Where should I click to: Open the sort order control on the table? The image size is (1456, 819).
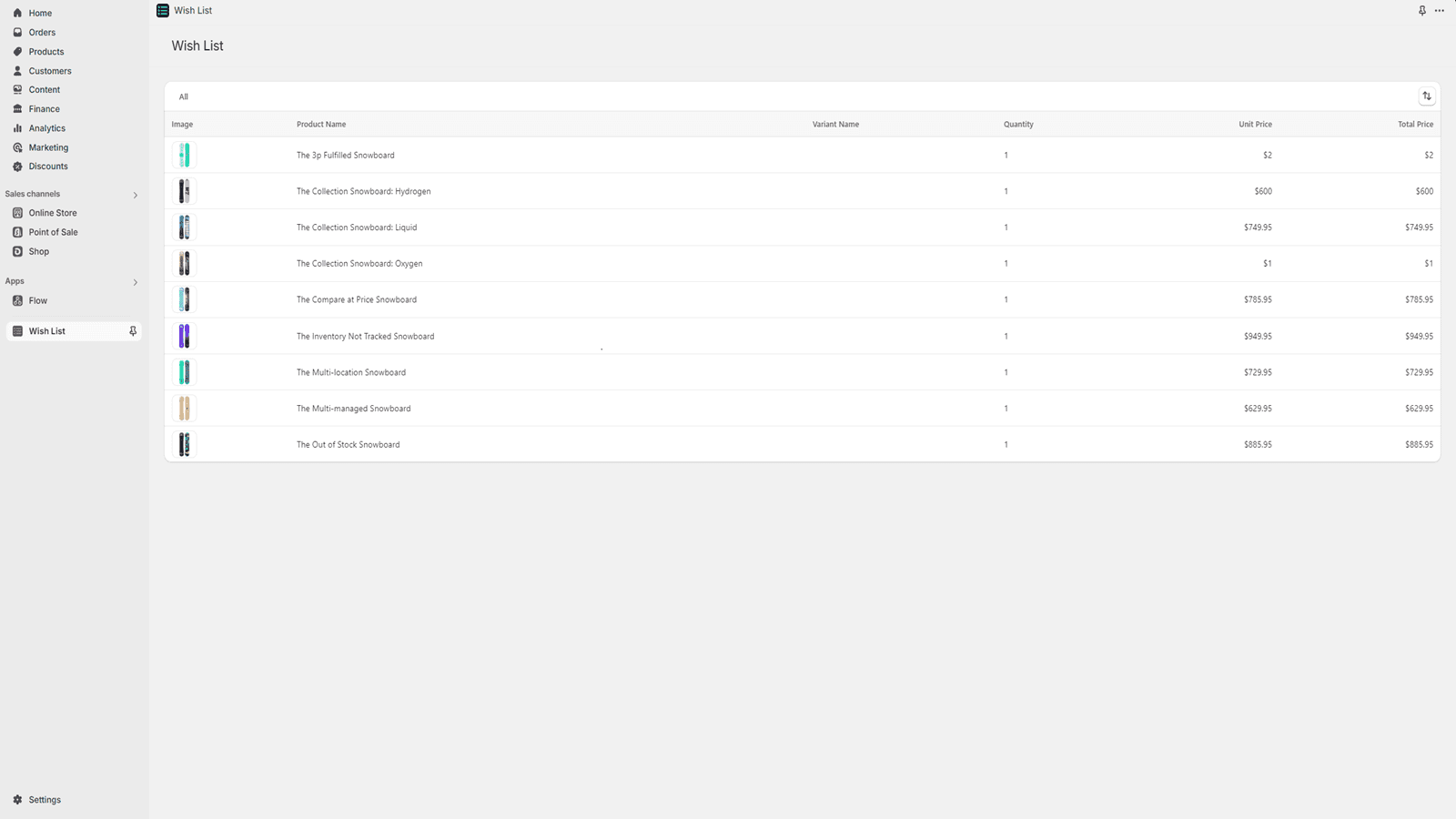point(1427,96)
